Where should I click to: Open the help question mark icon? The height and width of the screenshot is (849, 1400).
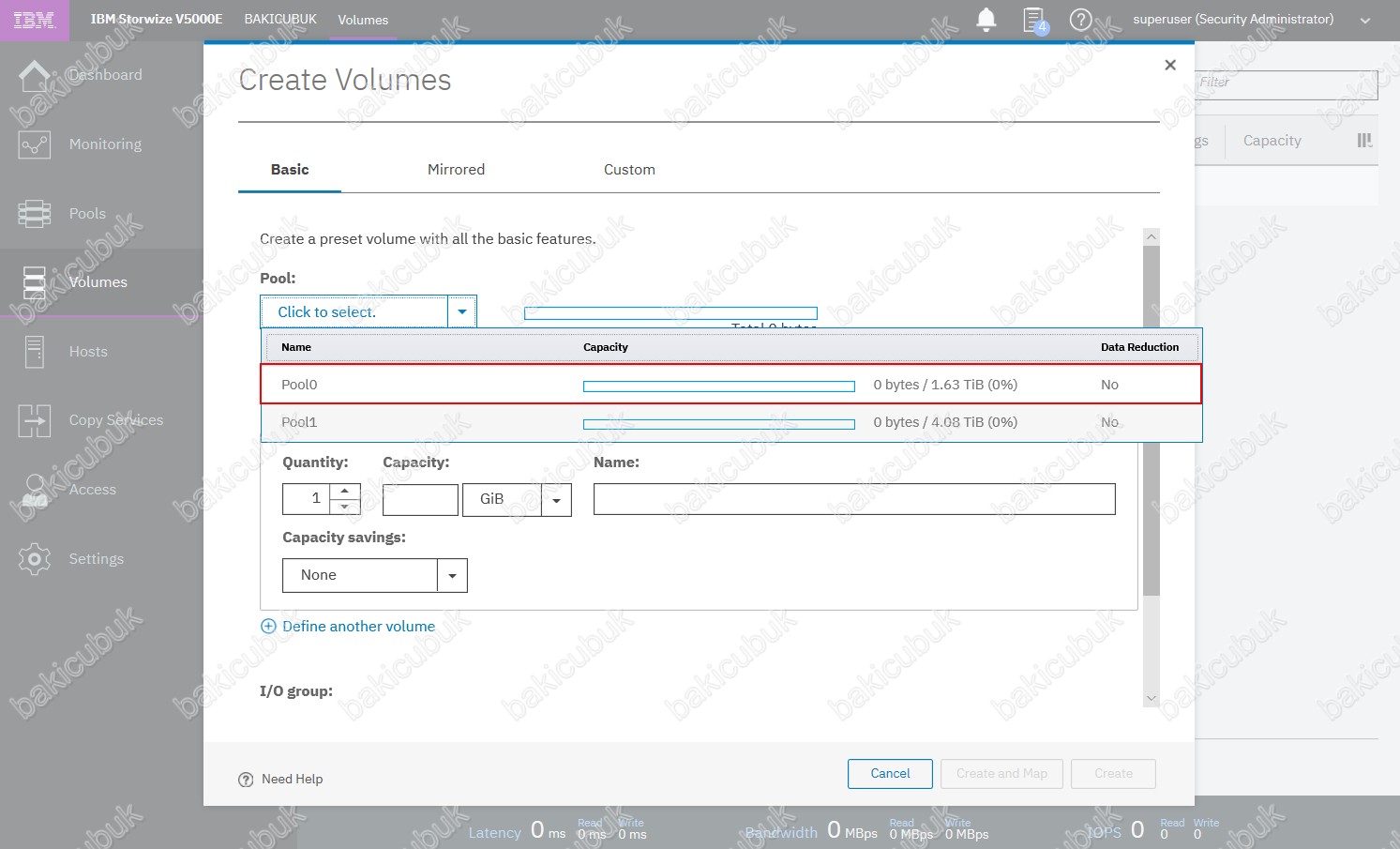pos(1081,20)
